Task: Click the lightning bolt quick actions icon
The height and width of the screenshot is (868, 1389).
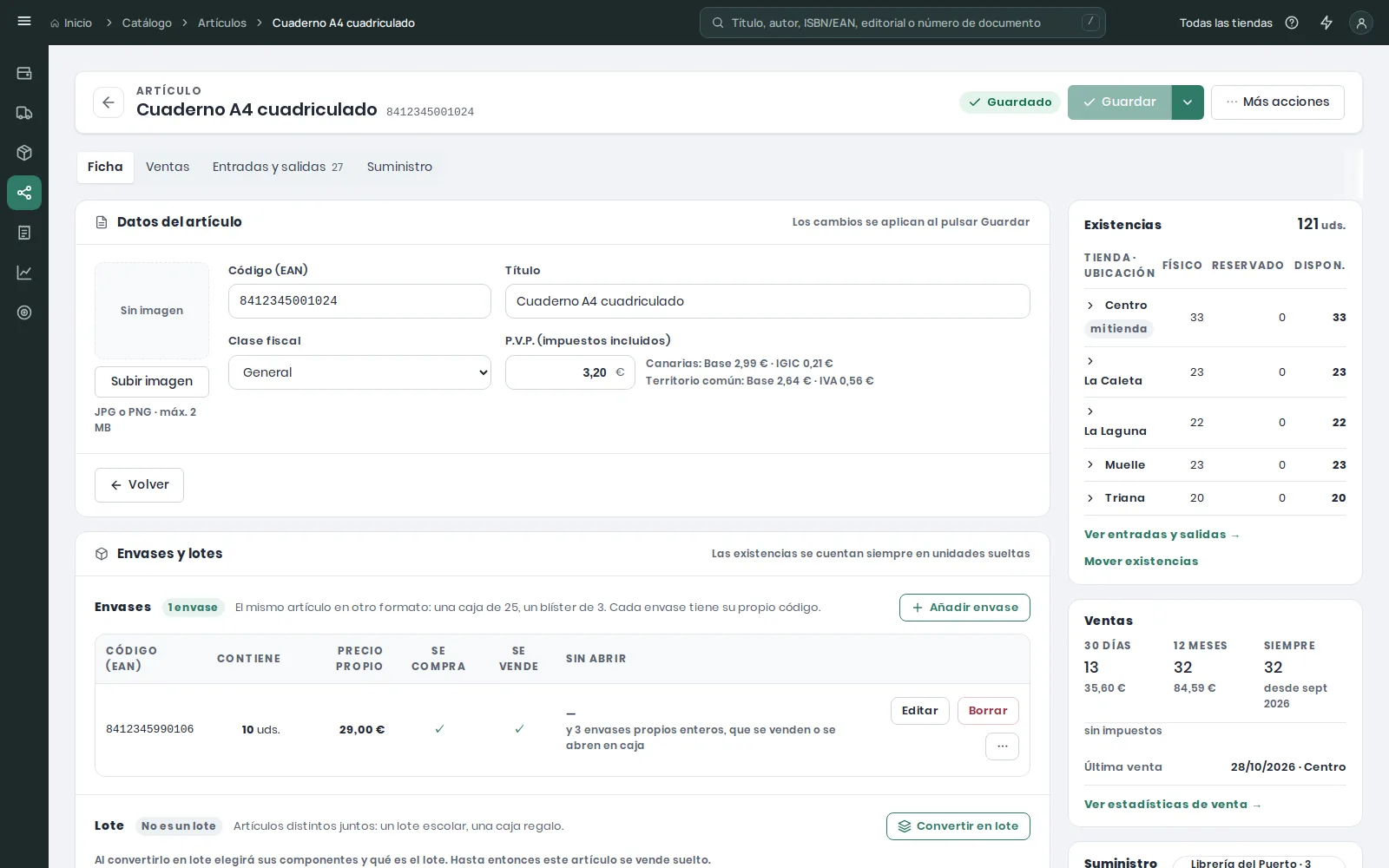Action: (x=1326, y=23)
